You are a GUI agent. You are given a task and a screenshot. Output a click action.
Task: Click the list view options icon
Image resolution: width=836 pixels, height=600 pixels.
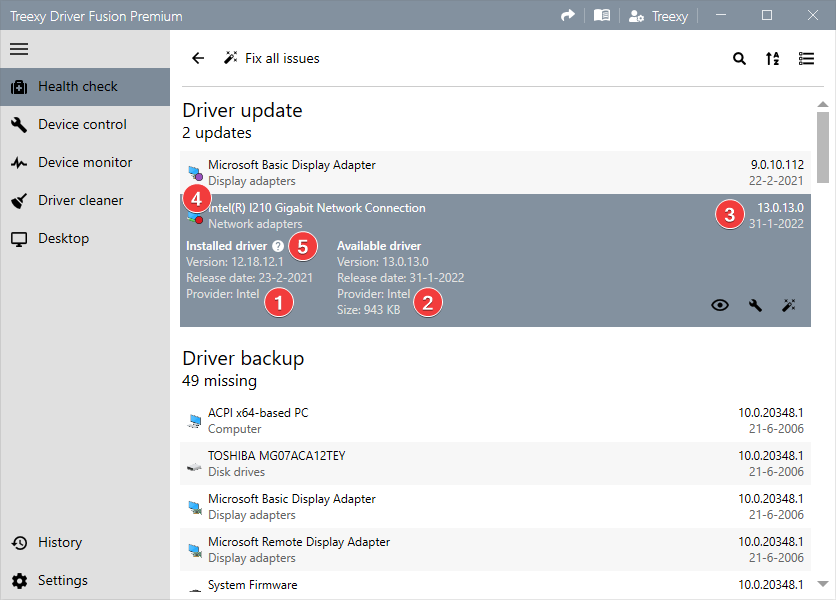pos(806,58)
